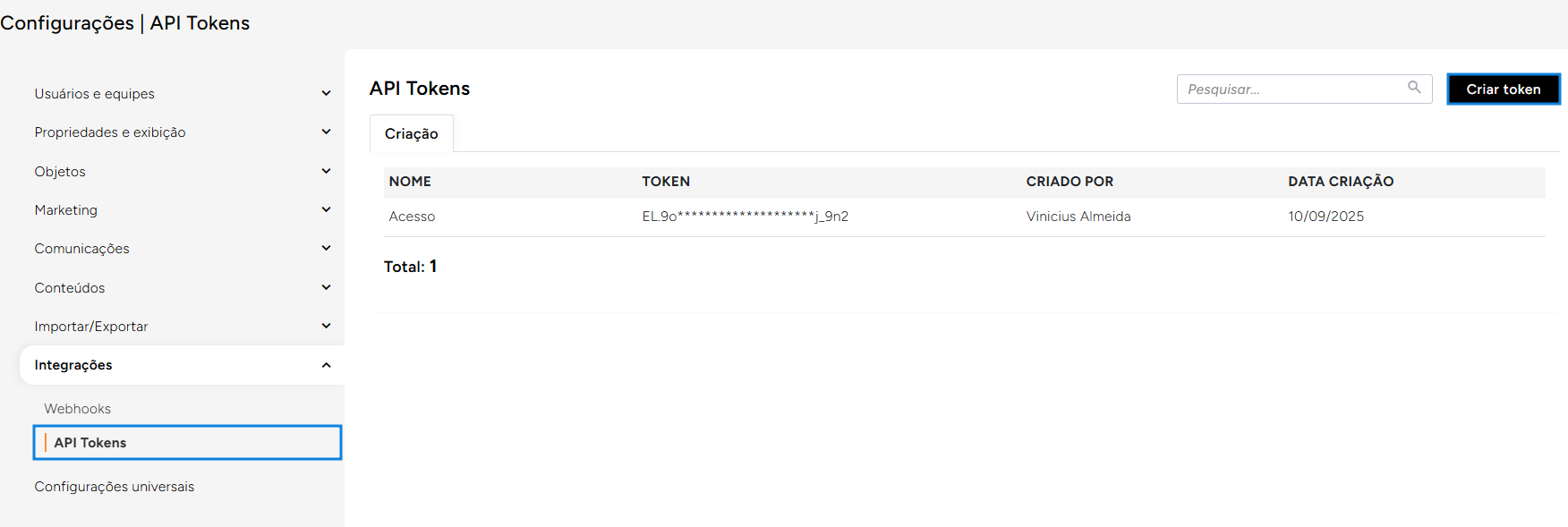The image size is (1568, 527).
Task: Open the Webhooks settings page
Action: click(78, 409)
